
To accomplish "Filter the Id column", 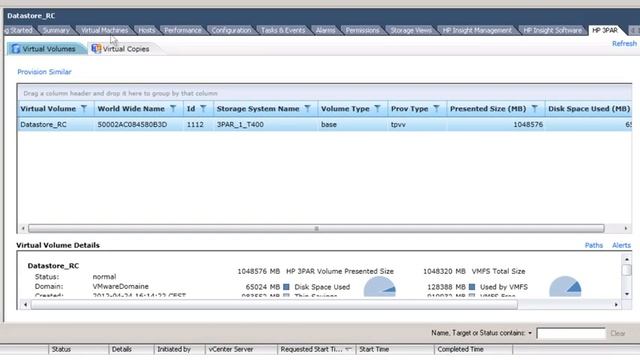I will [x=203, y=109].
